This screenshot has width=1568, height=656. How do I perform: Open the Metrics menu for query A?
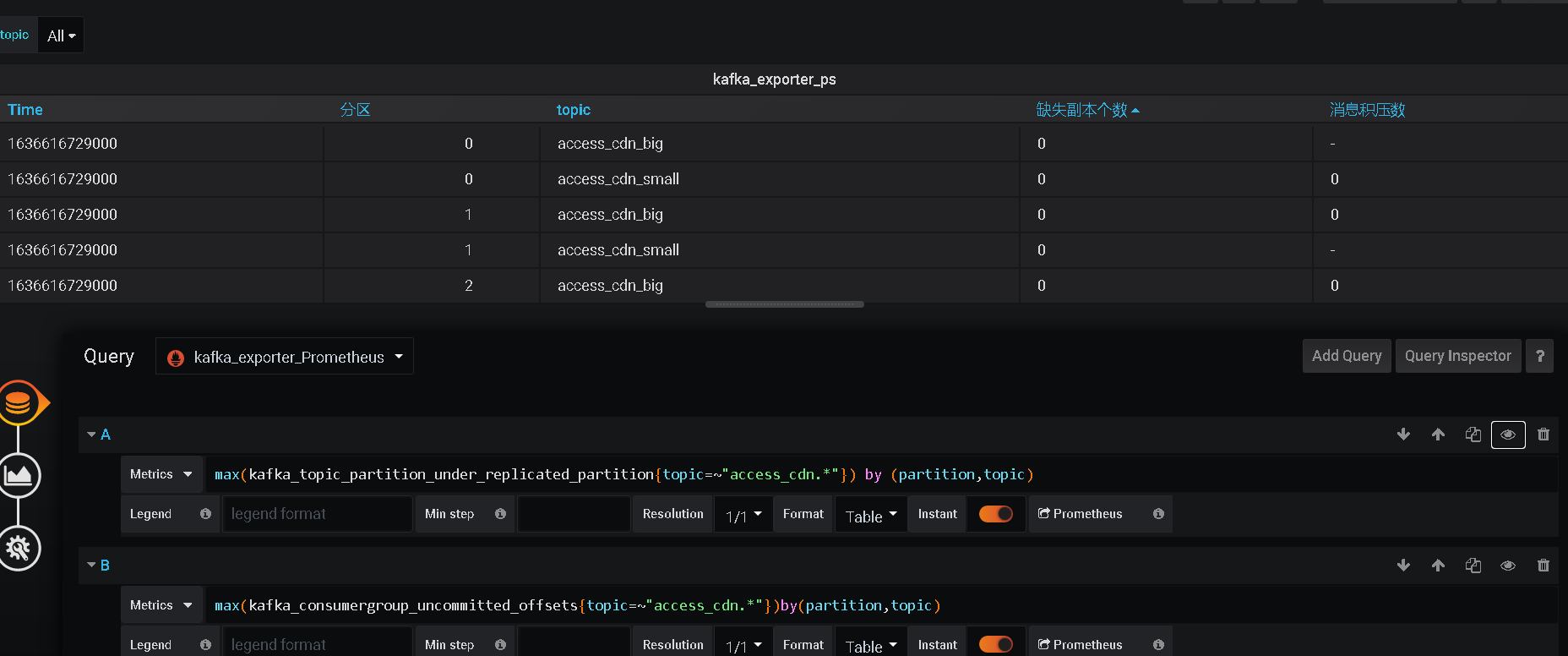tap(161, 474)
